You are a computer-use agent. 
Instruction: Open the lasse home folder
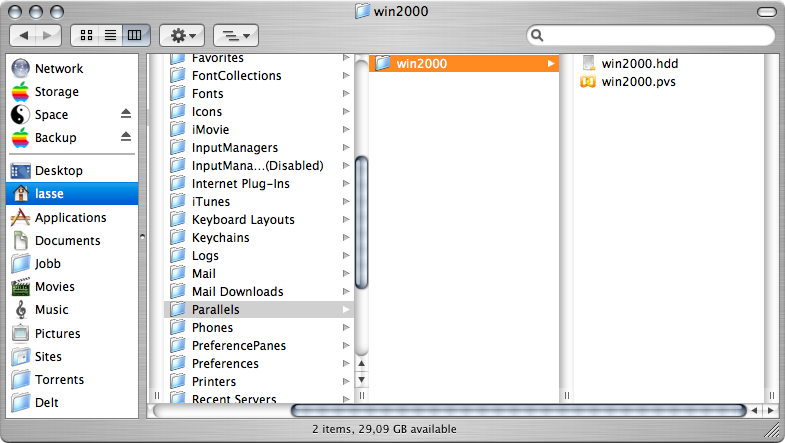[72, 194]
